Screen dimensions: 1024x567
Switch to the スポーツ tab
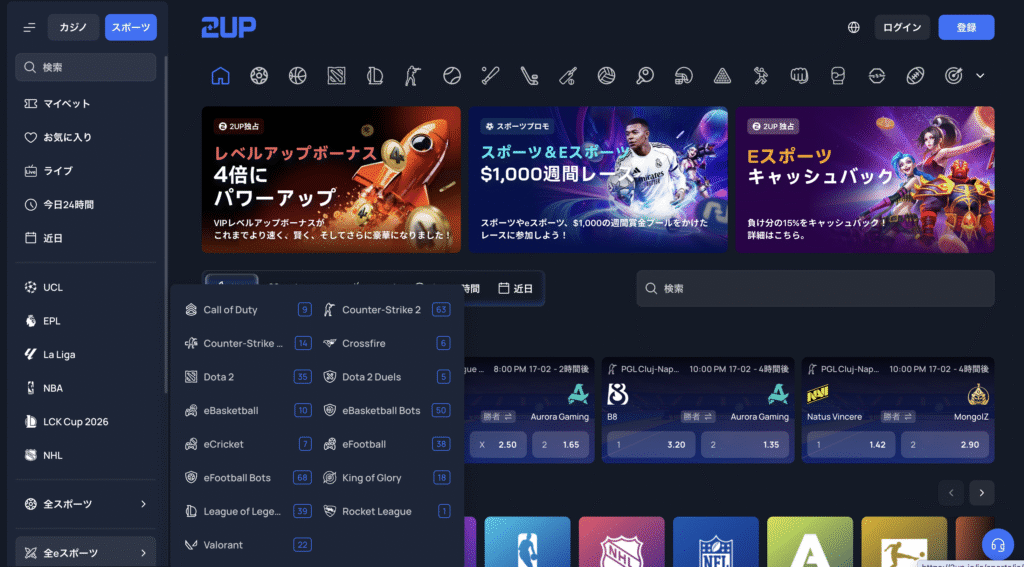coord(131,27)
